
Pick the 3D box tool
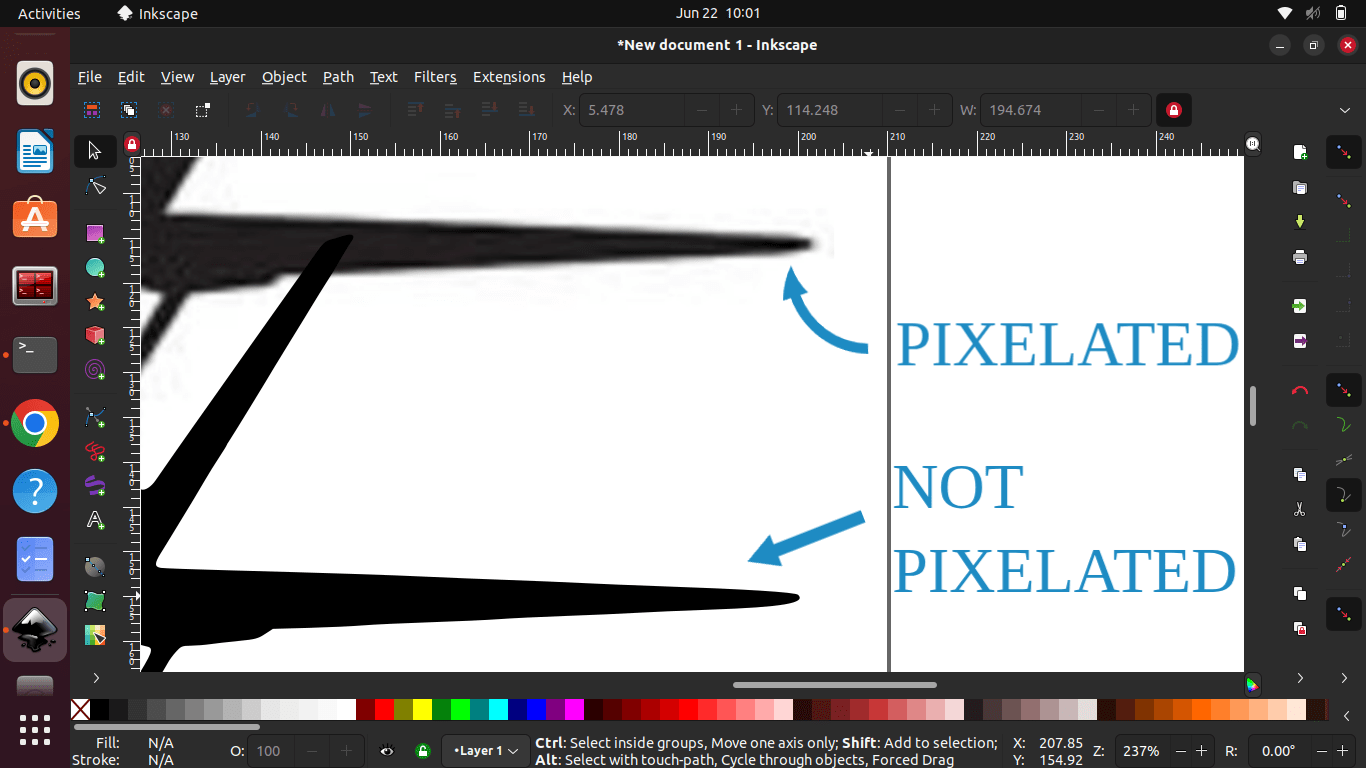click(95, 335)
